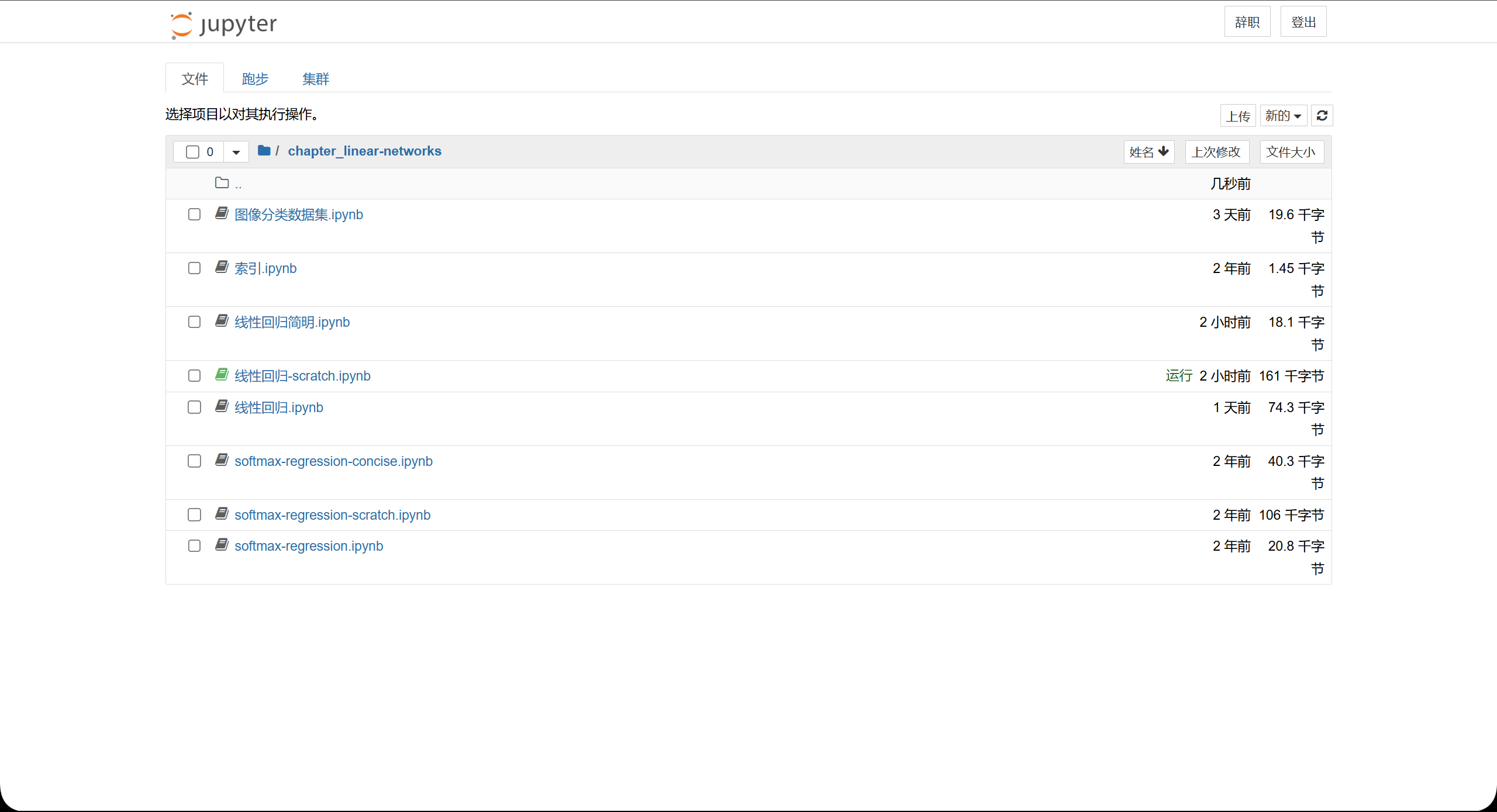Click the Jupyter logo
The width and height of the screenshot is (1497, 812).
[x=223, y=25]
